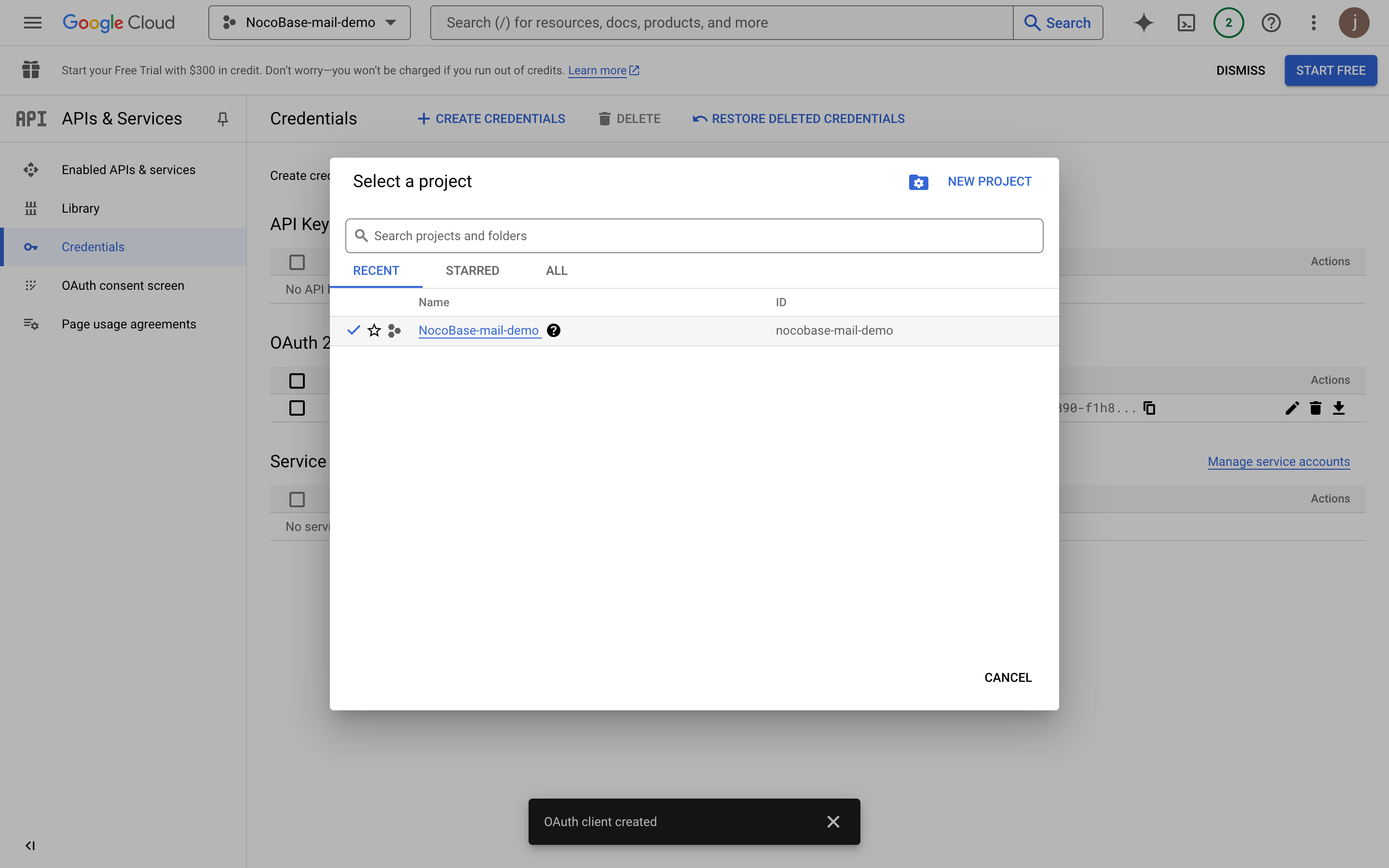Select the OAuth client row checkbox
The image size is (1389, 868).
click(x=297, y=408)
